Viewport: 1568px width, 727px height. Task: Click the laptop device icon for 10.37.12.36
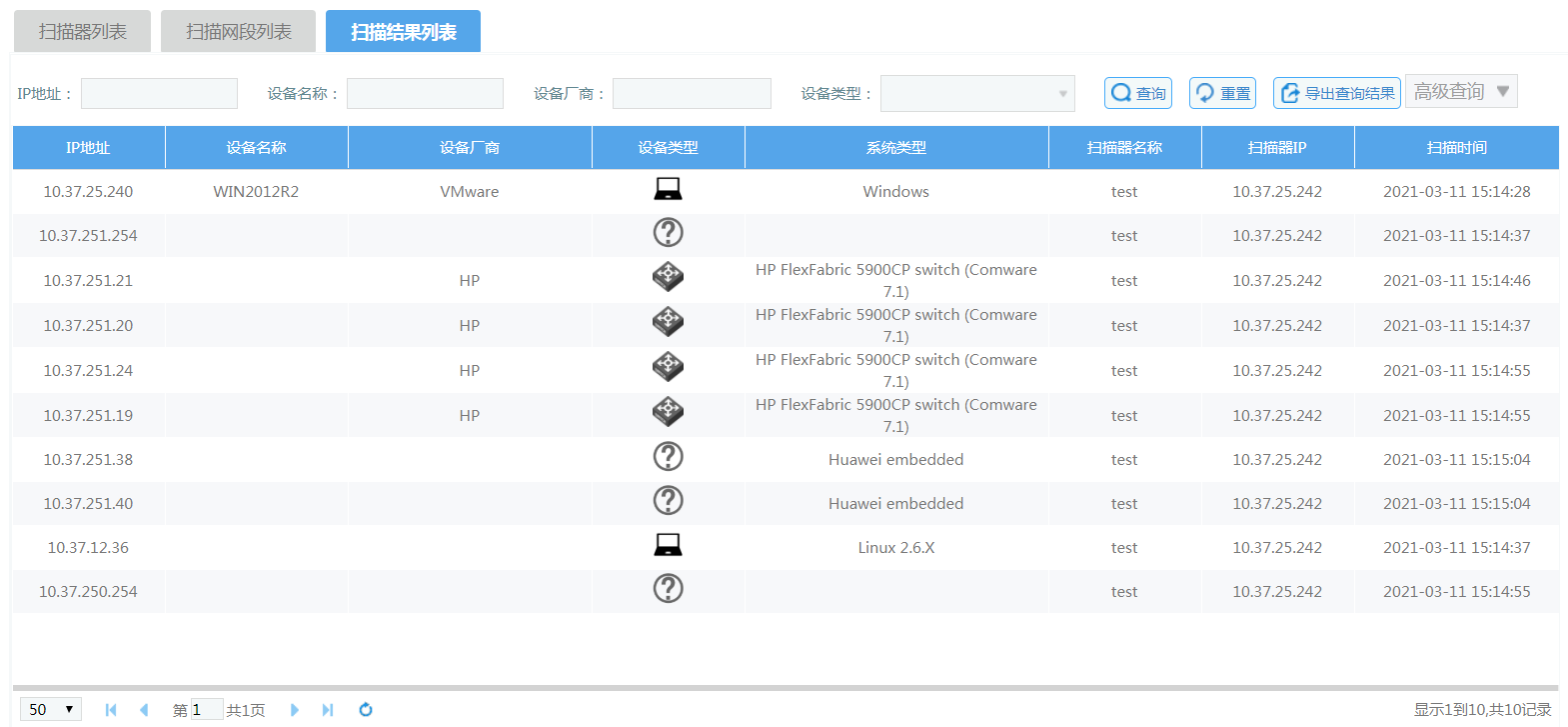click(x=668, y=544)
